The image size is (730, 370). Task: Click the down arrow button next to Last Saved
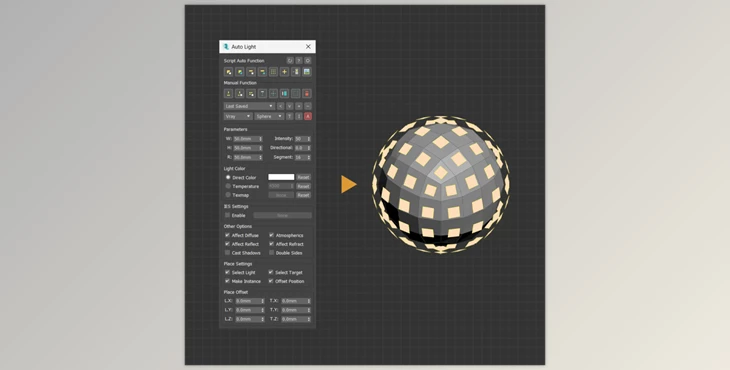[290, 106]
